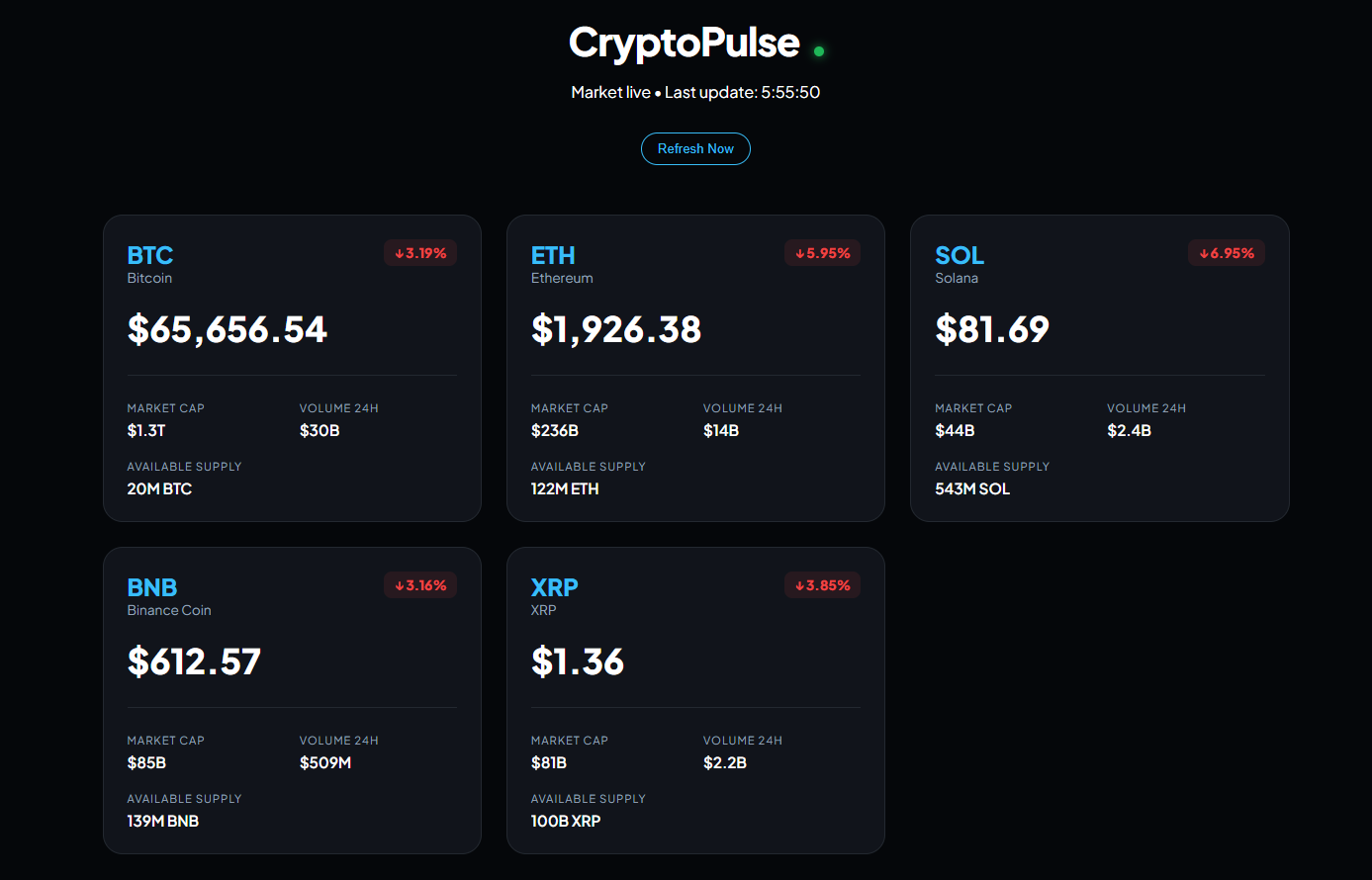The width and height of the screenshot is (1372, 880).
Task: Select the BTC ticker symbol
Action: click(150, 255)
